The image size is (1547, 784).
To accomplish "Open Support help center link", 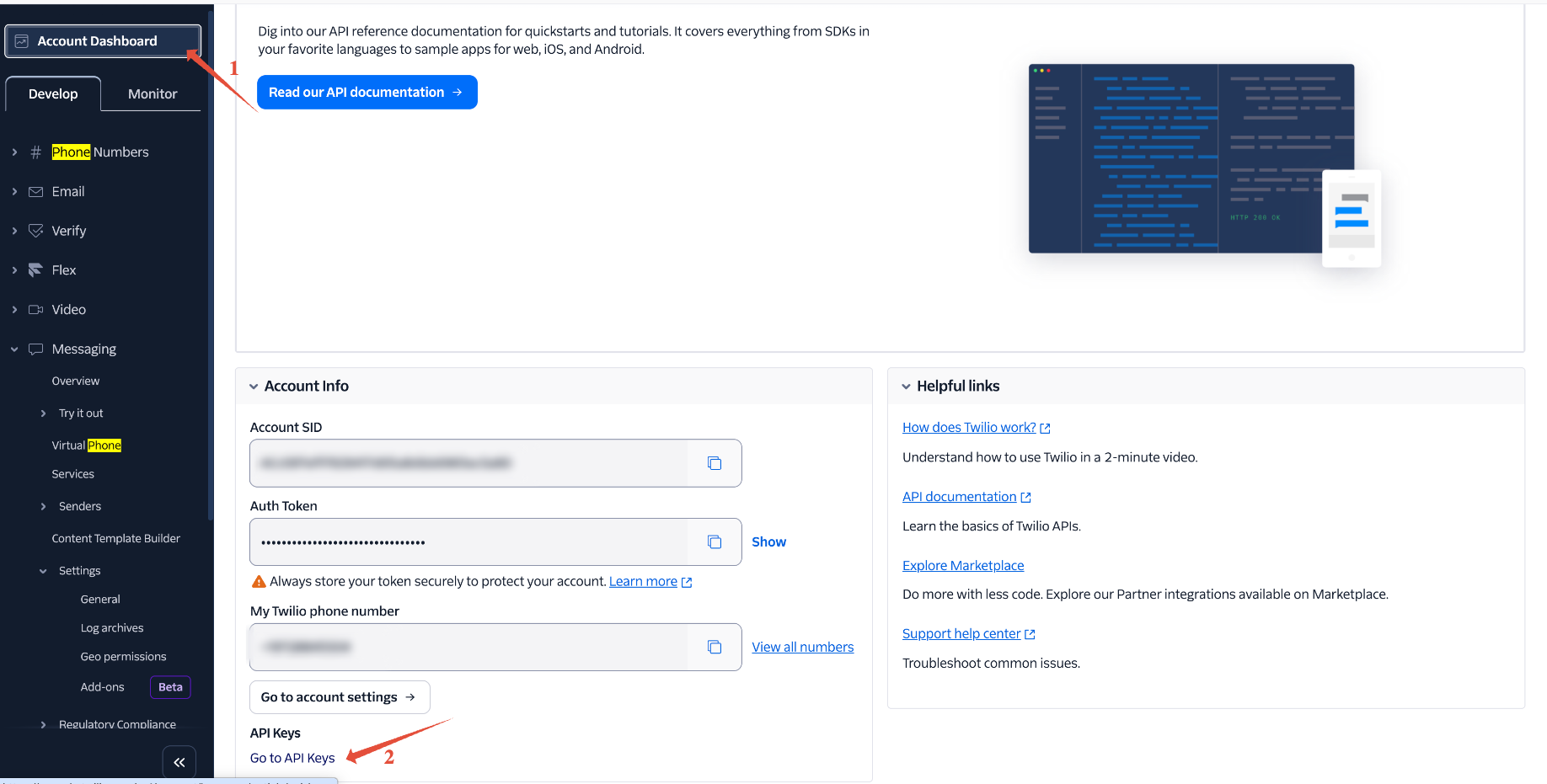I will (x=969, y=634).
